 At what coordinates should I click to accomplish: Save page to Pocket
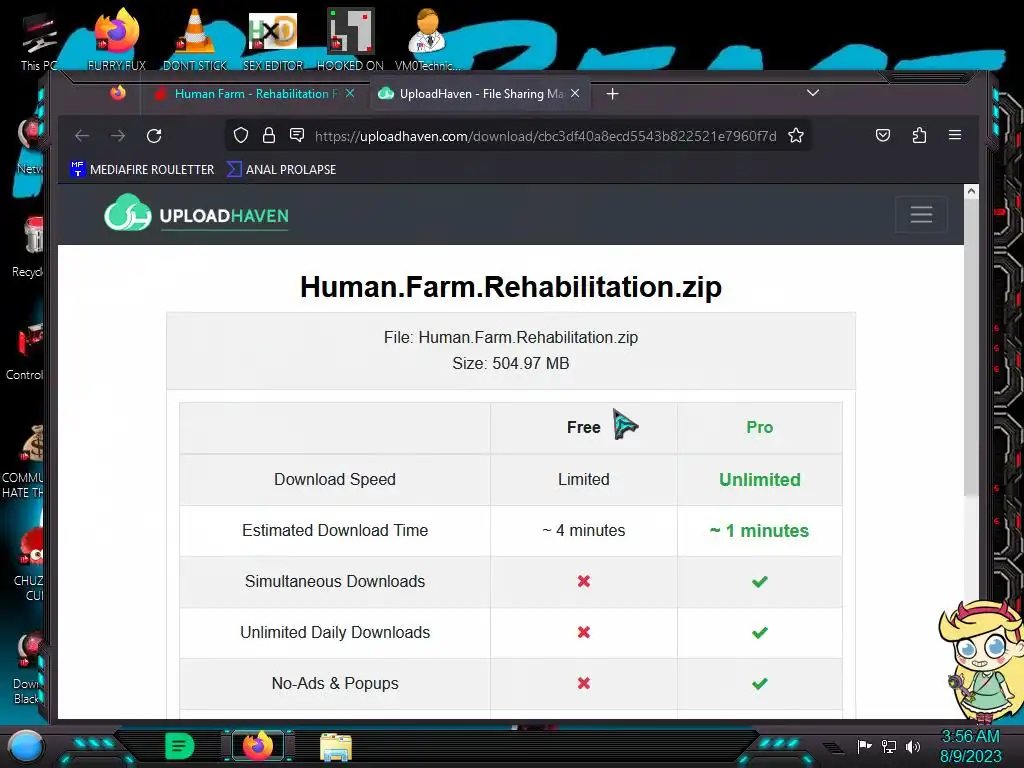click(883, 135)
